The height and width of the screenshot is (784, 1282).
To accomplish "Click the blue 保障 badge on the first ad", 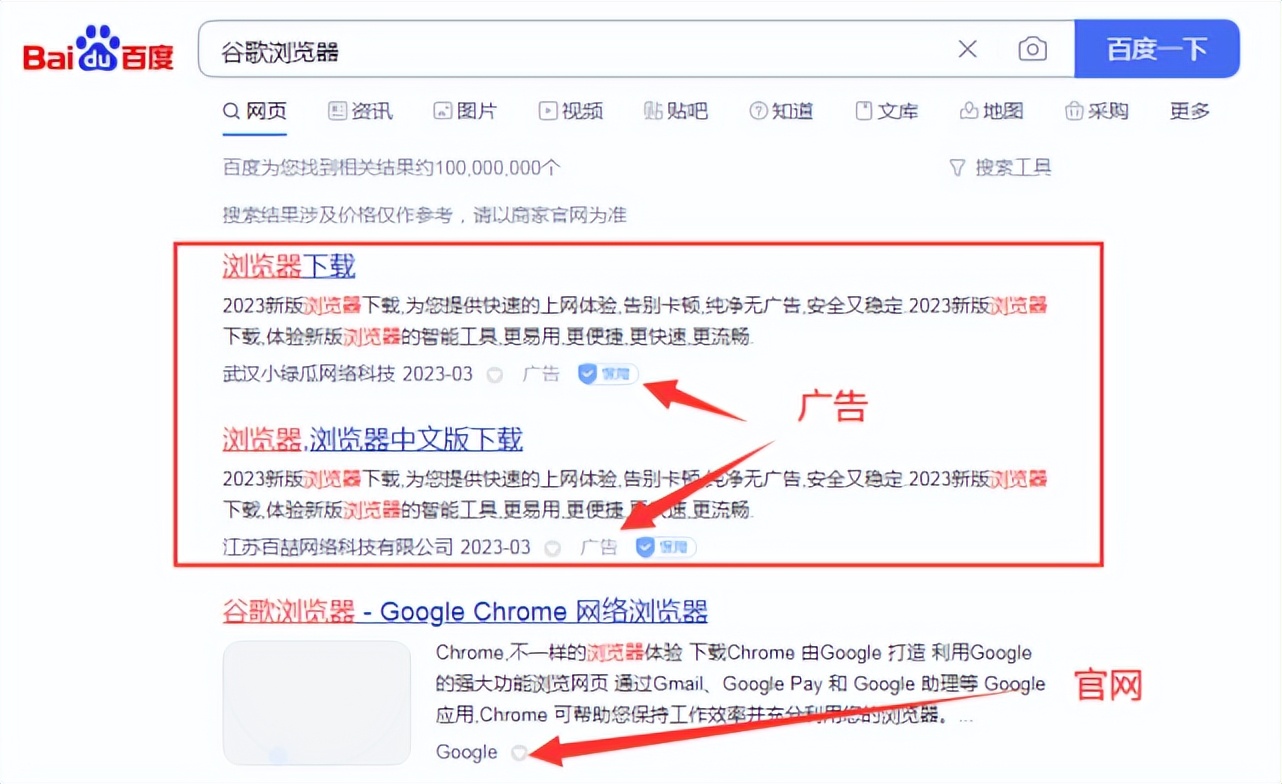I will click(x=606, y=373).
